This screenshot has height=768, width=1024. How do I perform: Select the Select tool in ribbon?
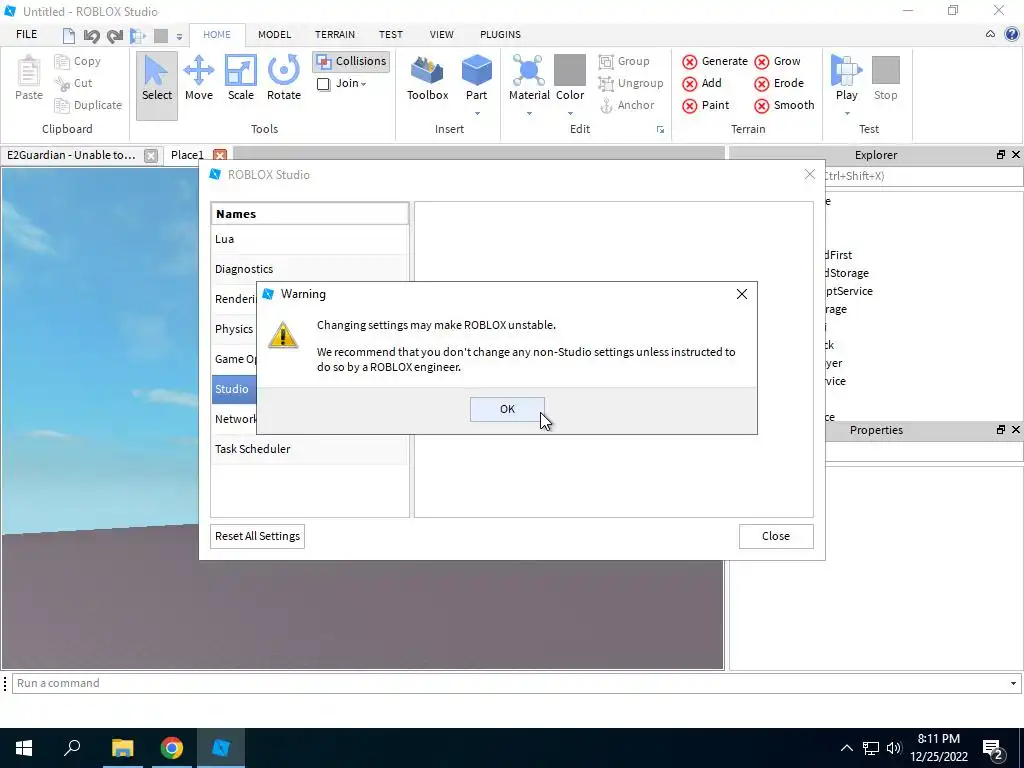(157, 86)
